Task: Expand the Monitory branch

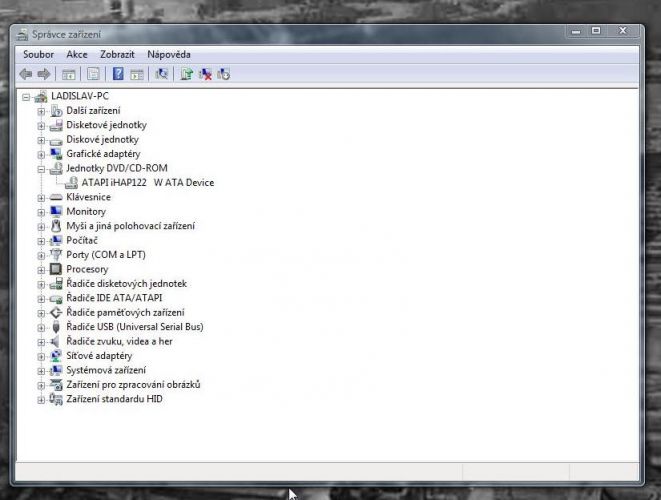Action: pyautogui.click(x=41, y=212)
